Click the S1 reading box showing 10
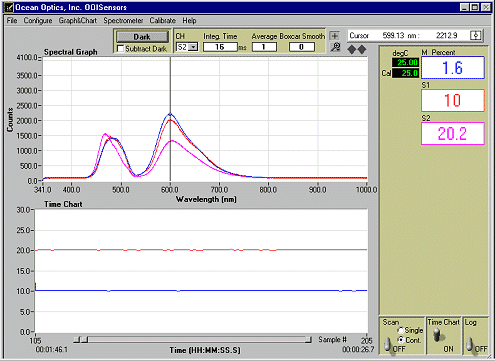 (x=453, y=100)
